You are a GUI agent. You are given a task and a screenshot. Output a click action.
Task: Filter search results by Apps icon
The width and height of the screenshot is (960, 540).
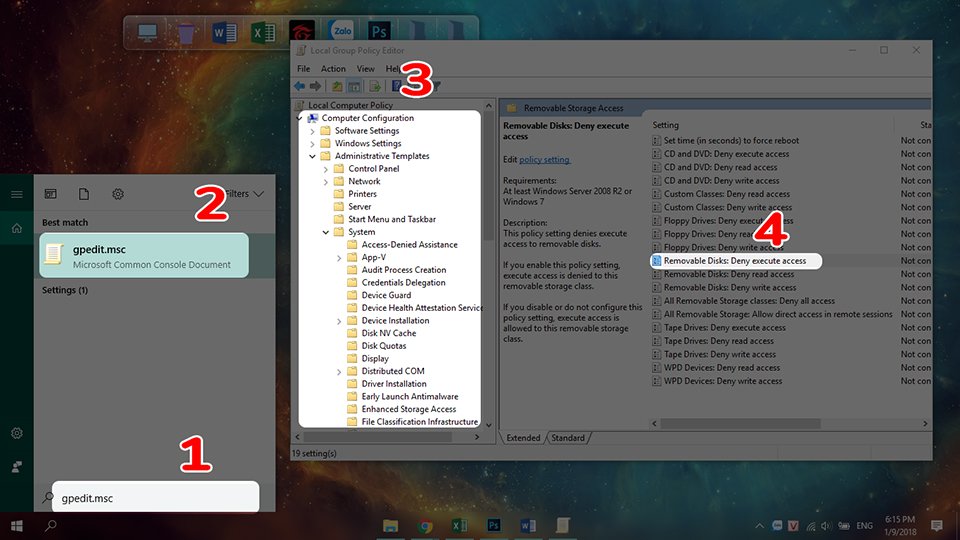pos(51,194)
